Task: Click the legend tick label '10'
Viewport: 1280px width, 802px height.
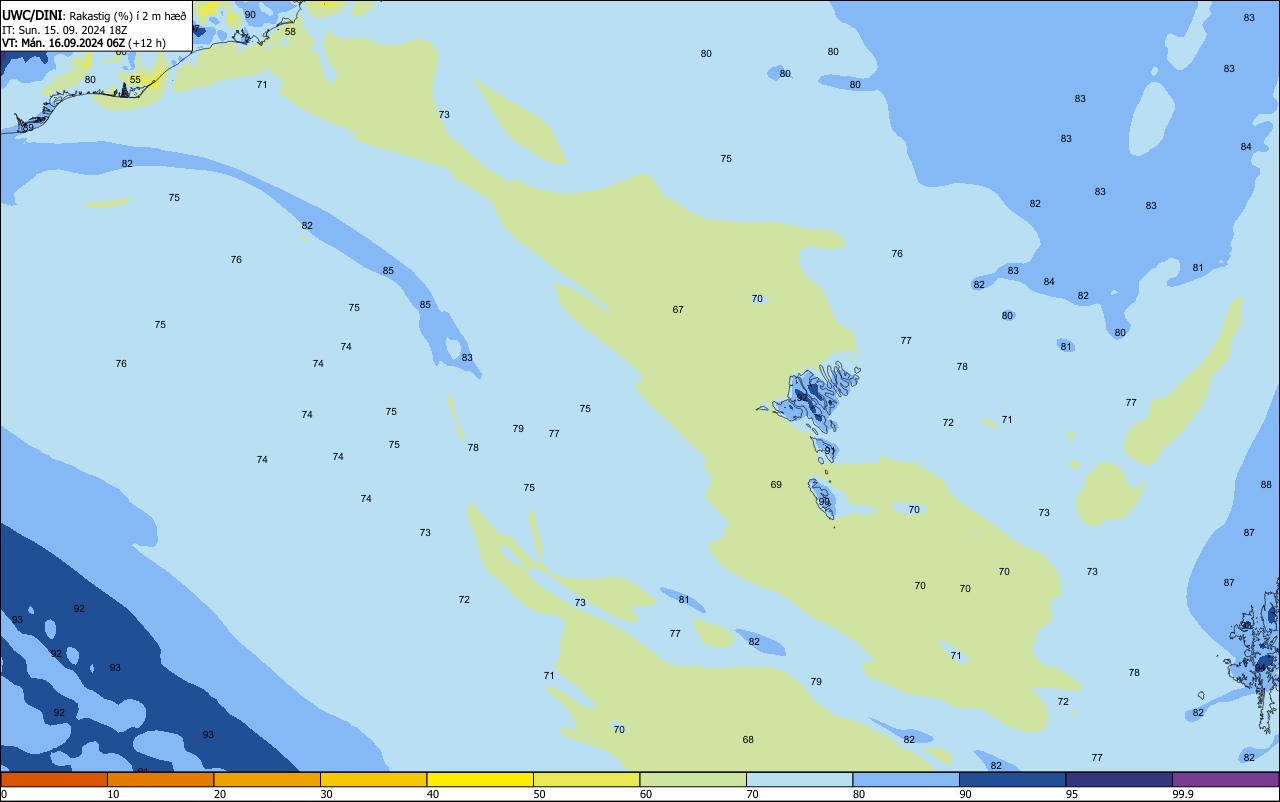Action: pos(113,794)
